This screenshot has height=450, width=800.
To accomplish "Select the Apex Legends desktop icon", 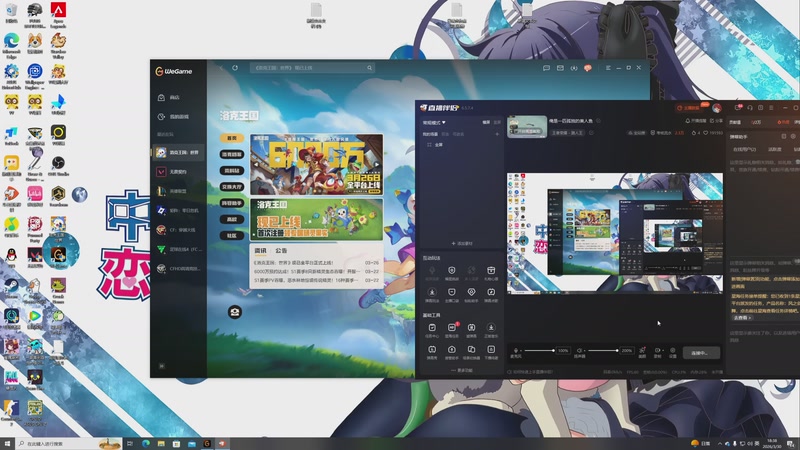I will click(x=58, y=15).
